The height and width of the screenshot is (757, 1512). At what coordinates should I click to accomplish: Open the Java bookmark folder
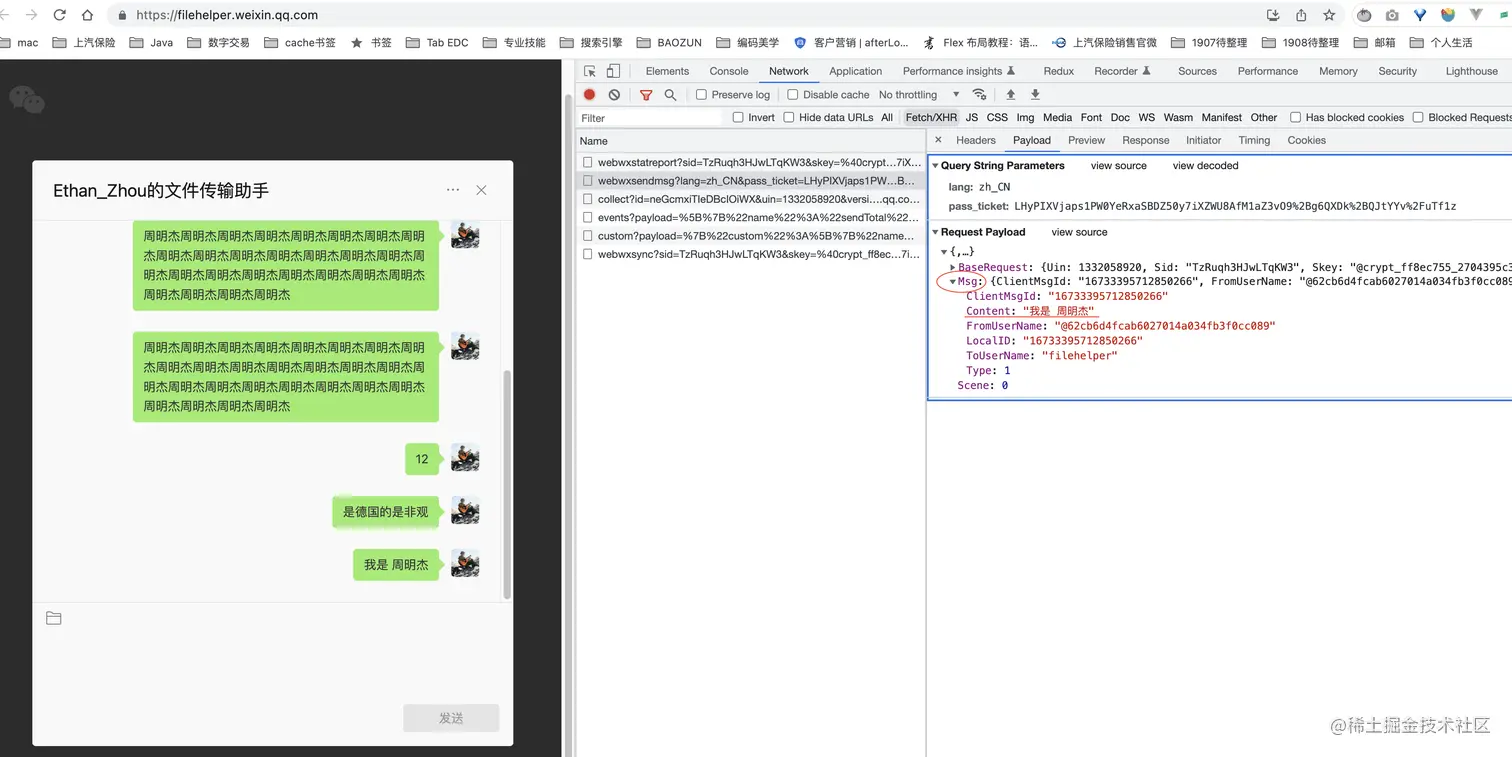point(151,43)
